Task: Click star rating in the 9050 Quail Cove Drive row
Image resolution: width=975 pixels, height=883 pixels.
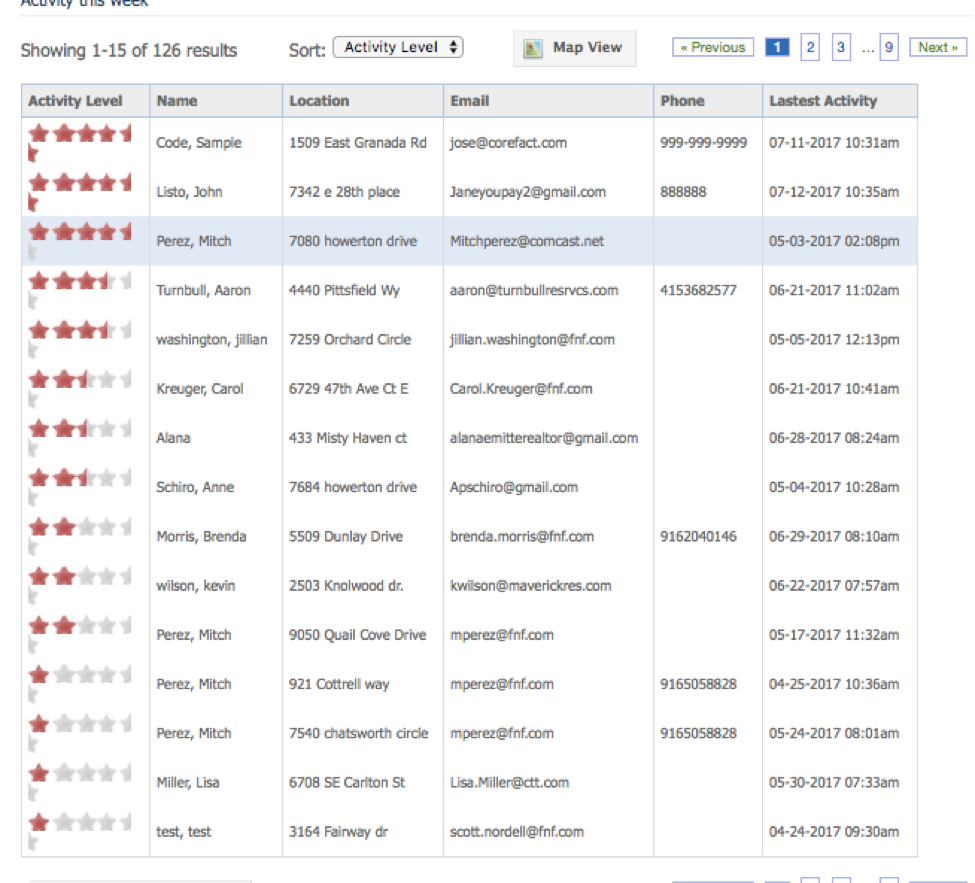Action: pos(80,634)
